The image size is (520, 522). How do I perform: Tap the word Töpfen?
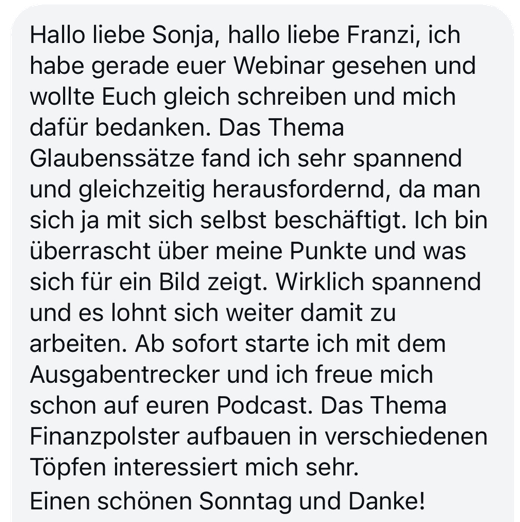click(68, 467)
